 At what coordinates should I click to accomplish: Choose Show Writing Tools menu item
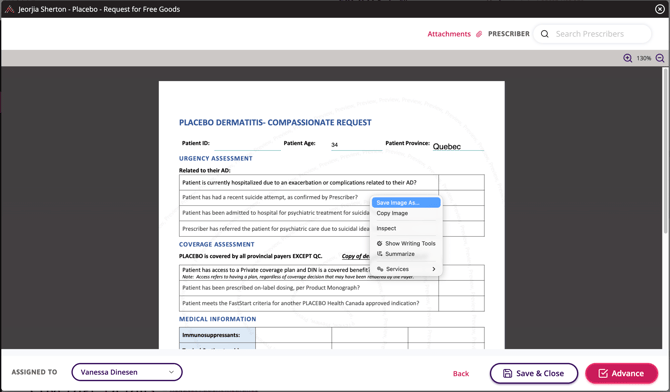click(406, 243)
